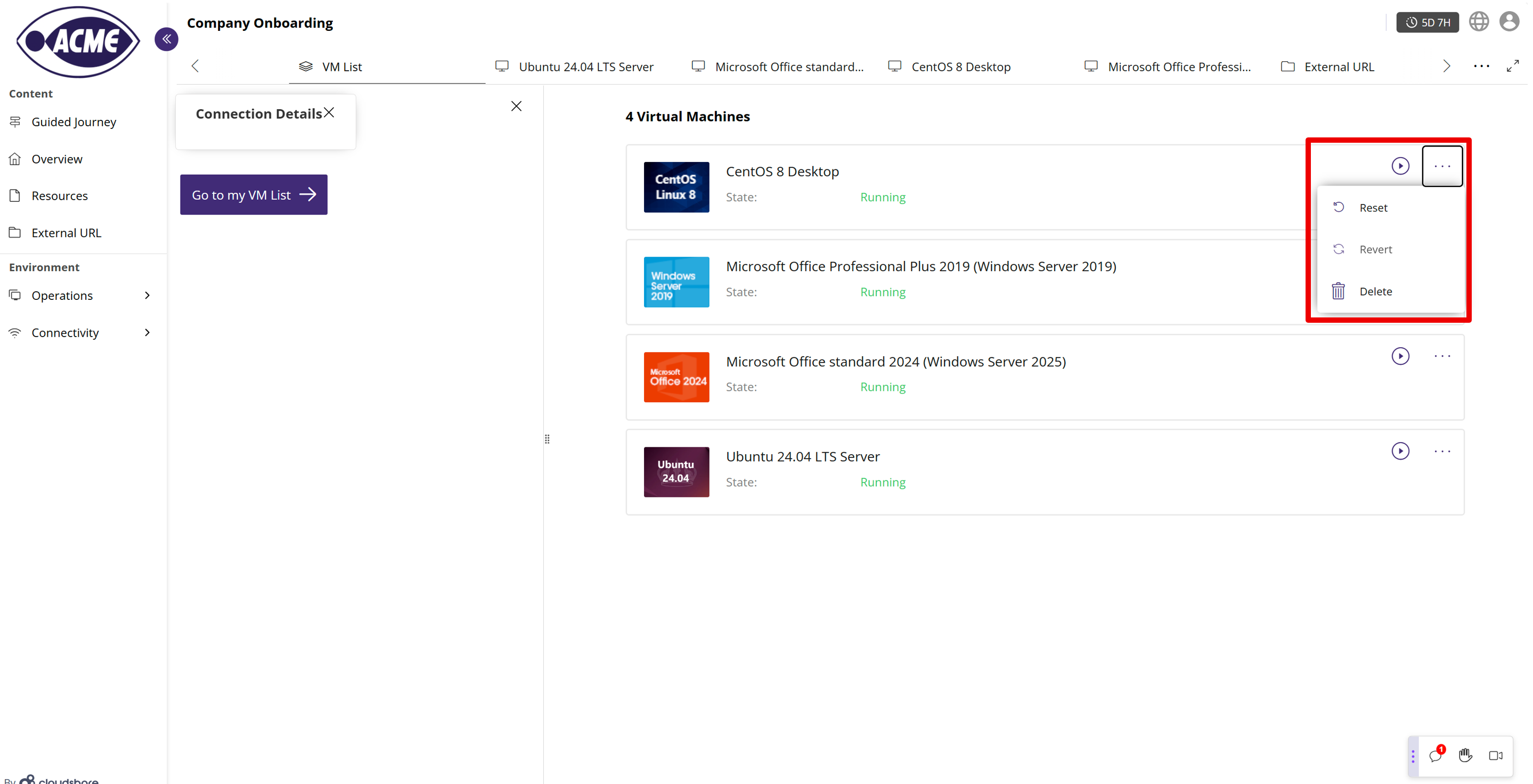Image resolution: width=1533 pixels, height=784 pixels.
Task: Select Guided Journey in the Content sidebar
Action: pos(74,121)
